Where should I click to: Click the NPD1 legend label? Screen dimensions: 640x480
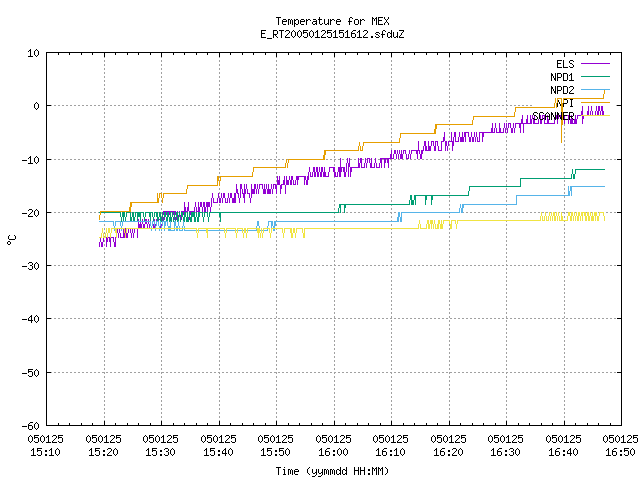(x=562, y=77)
